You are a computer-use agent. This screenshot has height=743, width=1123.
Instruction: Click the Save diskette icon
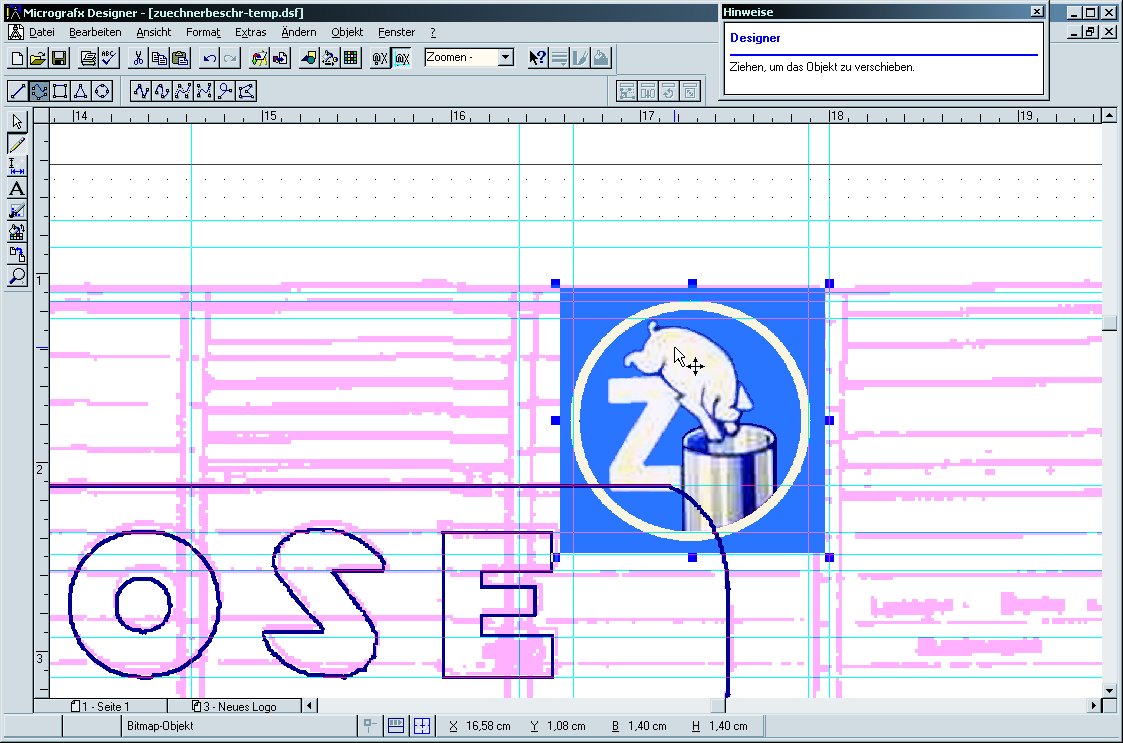coord(59,58)
